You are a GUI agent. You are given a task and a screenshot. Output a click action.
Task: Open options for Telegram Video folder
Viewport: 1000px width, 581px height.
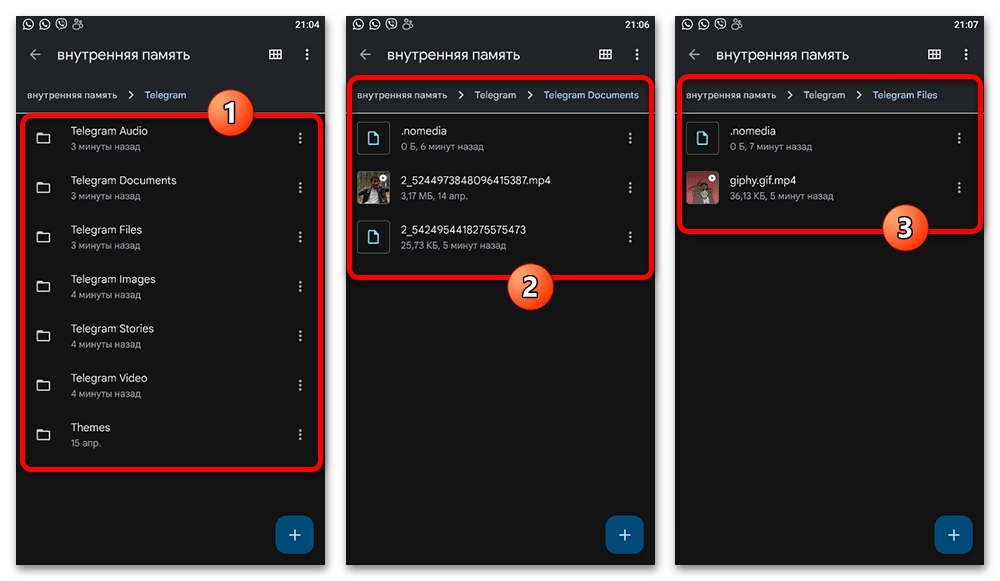pyautogui.click(x=300, y=385)
